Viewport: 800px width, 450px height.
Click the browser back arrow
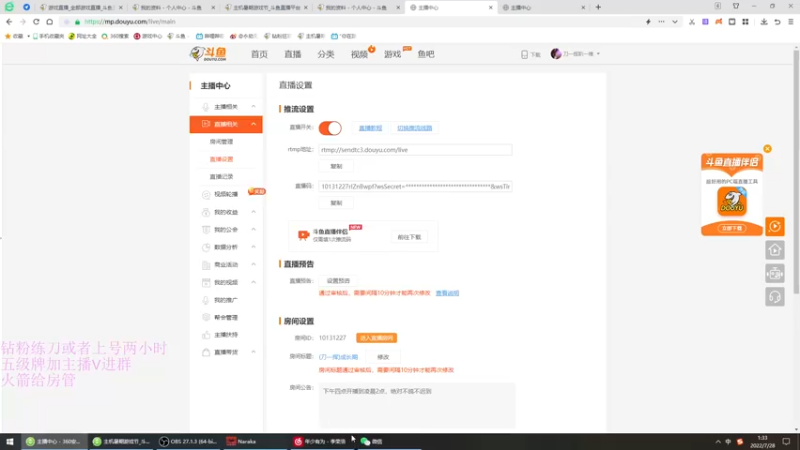(x=9, y=22)
